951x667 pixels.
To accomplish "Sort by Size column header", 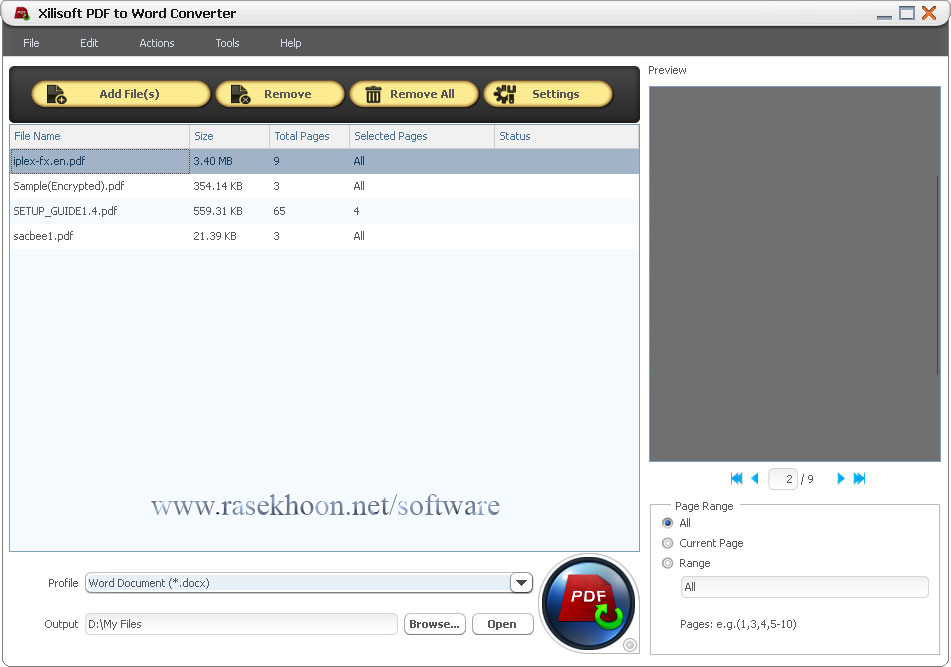I will 229,136.
